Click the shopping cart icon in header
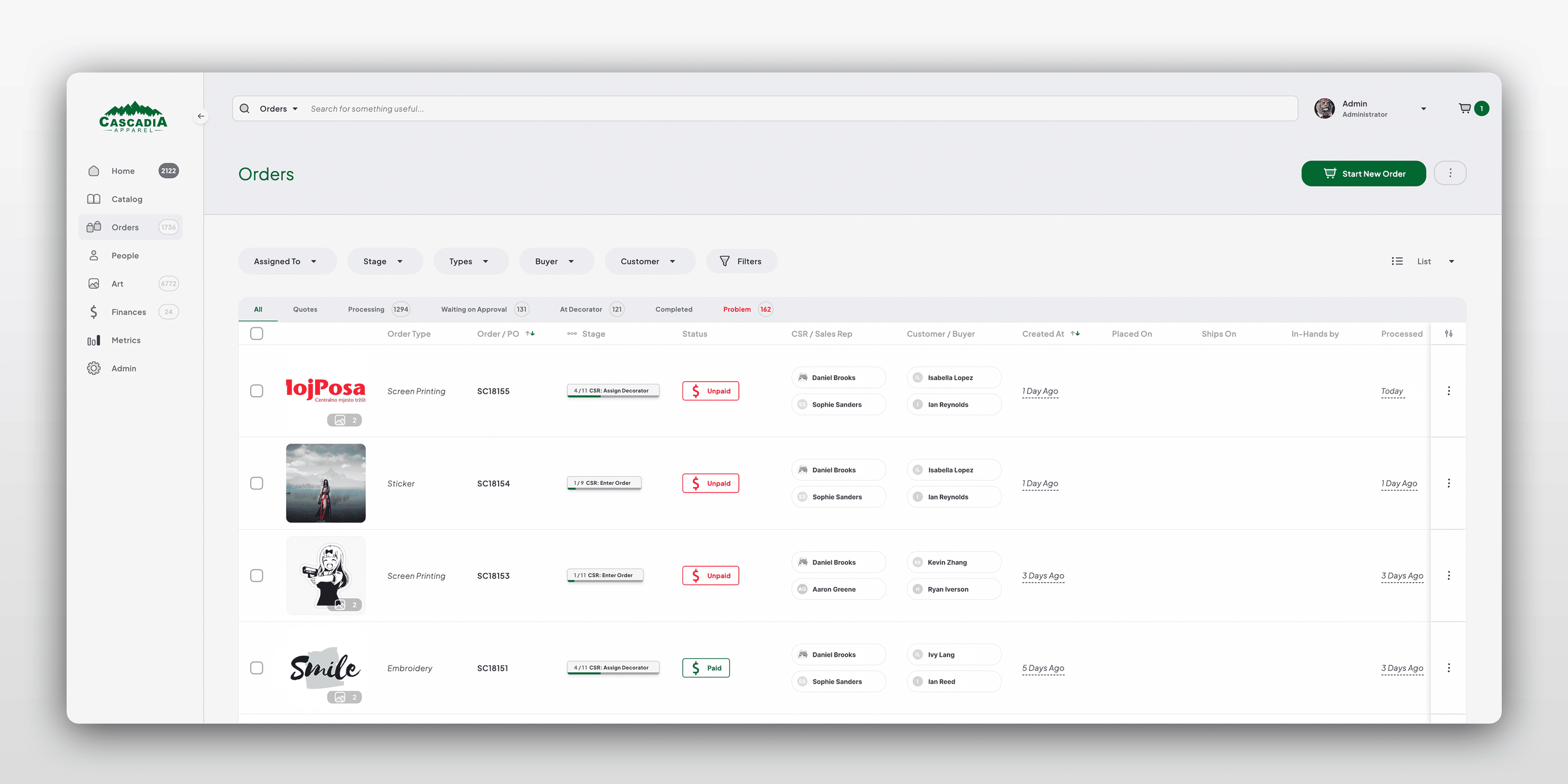Viewport: 1568px width, 784px height. click(x=1465, y=108)
